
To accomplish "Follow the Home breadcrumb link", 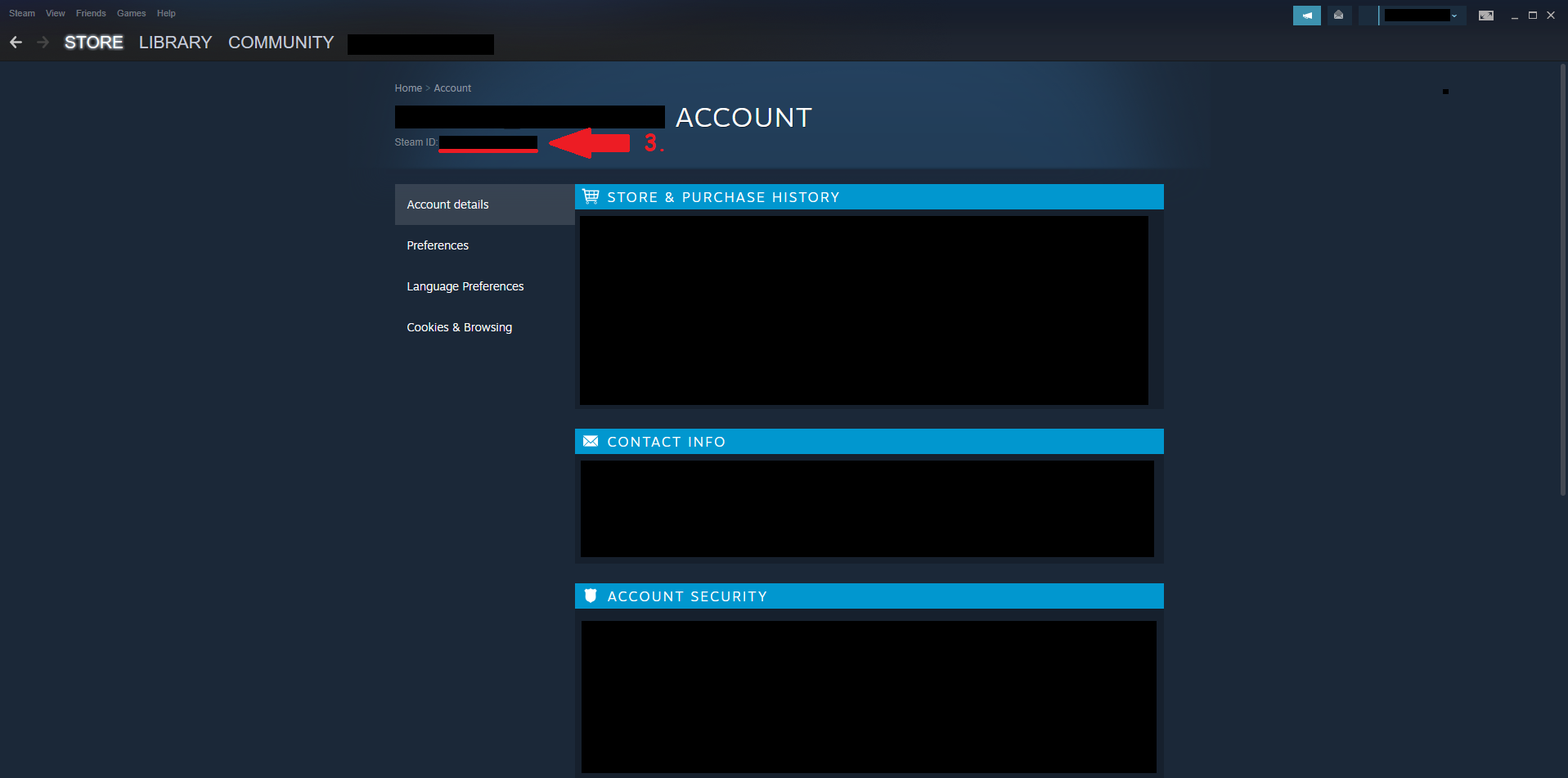I will (x=408, y=88).
